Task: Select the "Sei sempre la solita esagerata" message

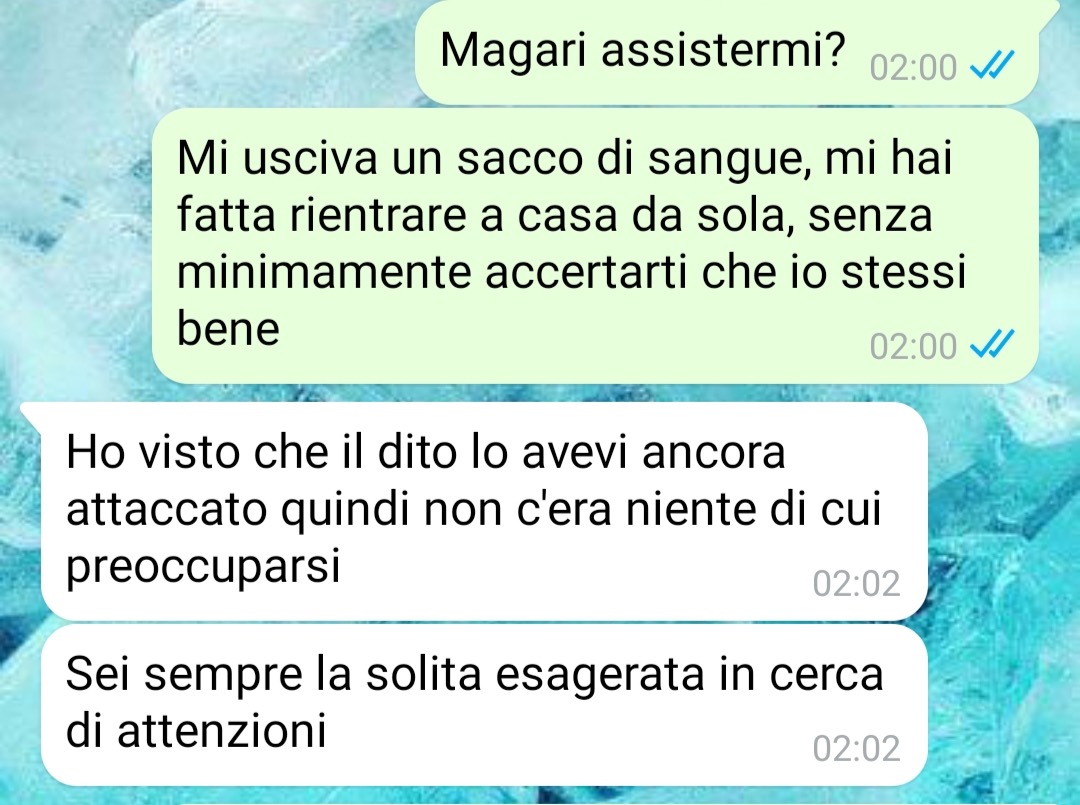Action: tap(484, 704)
